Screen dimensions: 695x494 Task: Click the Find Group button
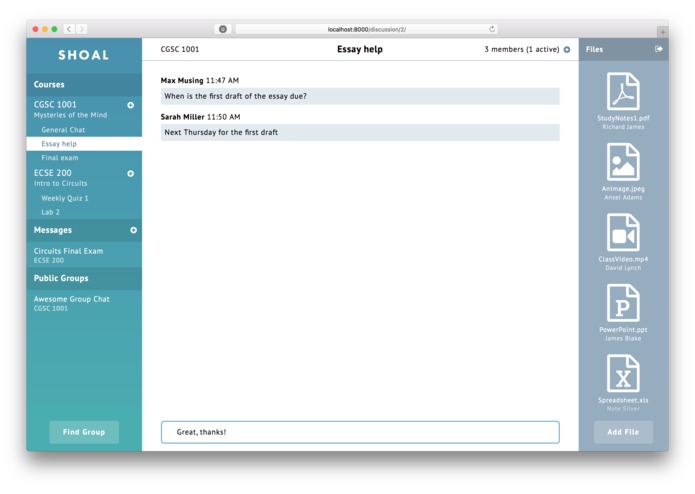[x=84, y=432]
